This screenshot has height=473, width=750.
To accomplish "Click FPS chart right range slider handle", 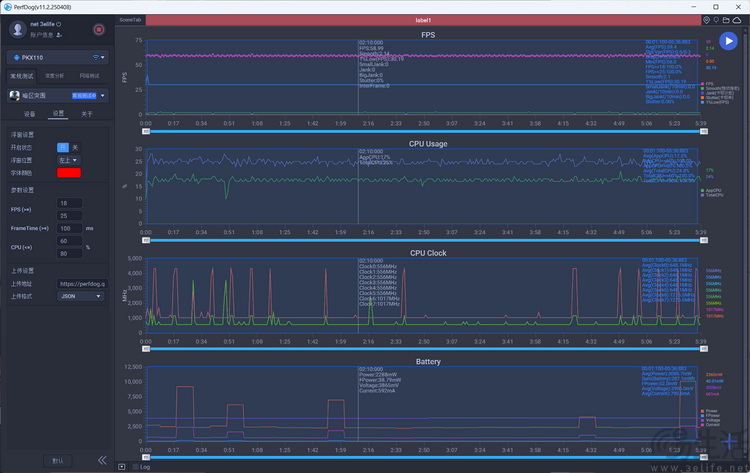I will pos(704,131).
